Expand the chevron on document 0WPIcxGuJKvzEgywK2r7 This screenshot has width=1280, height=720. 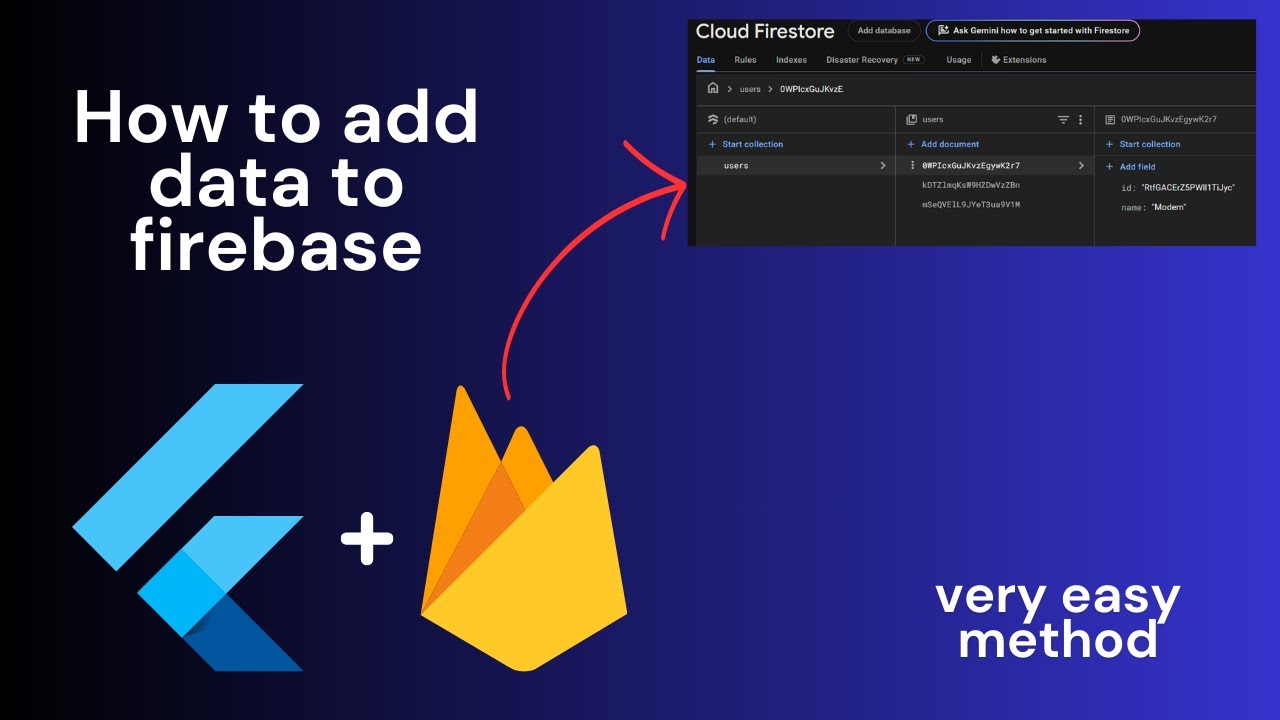pos(1081,165)
